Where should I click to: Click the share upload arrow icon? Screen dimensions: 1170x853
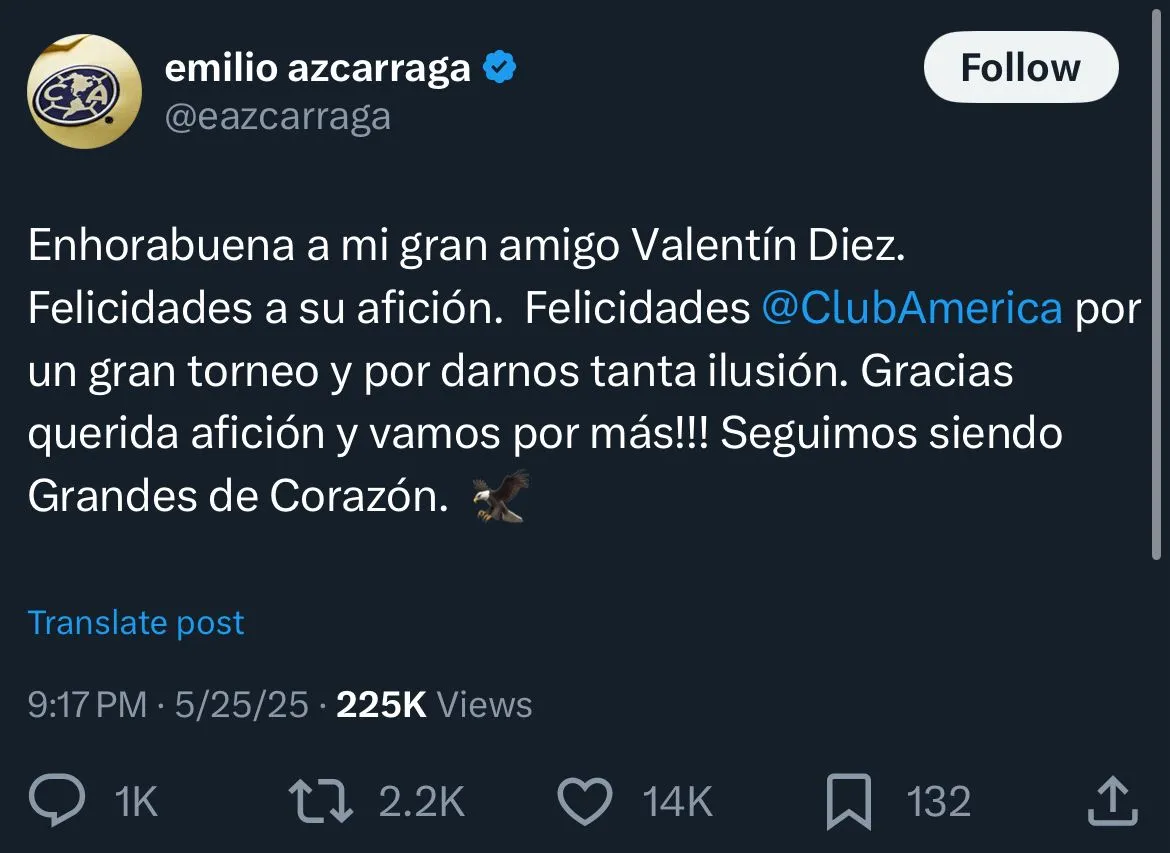pyautogui.click(x=1111, y=801)
